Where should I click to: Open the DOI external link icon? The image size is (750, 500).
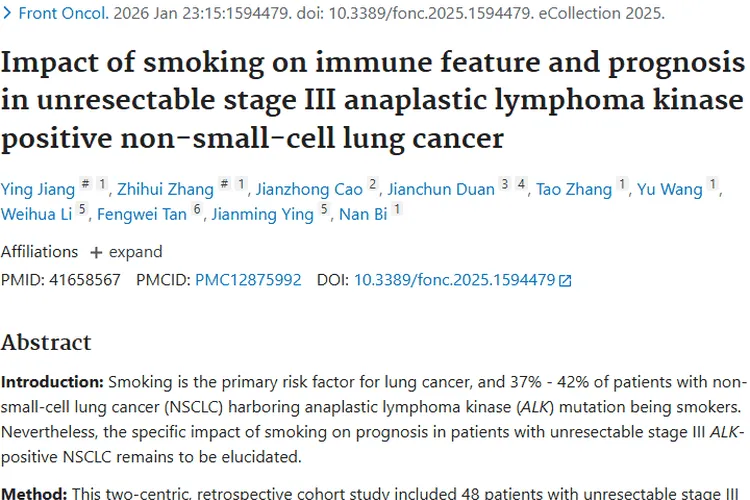[x=566, y=281]
